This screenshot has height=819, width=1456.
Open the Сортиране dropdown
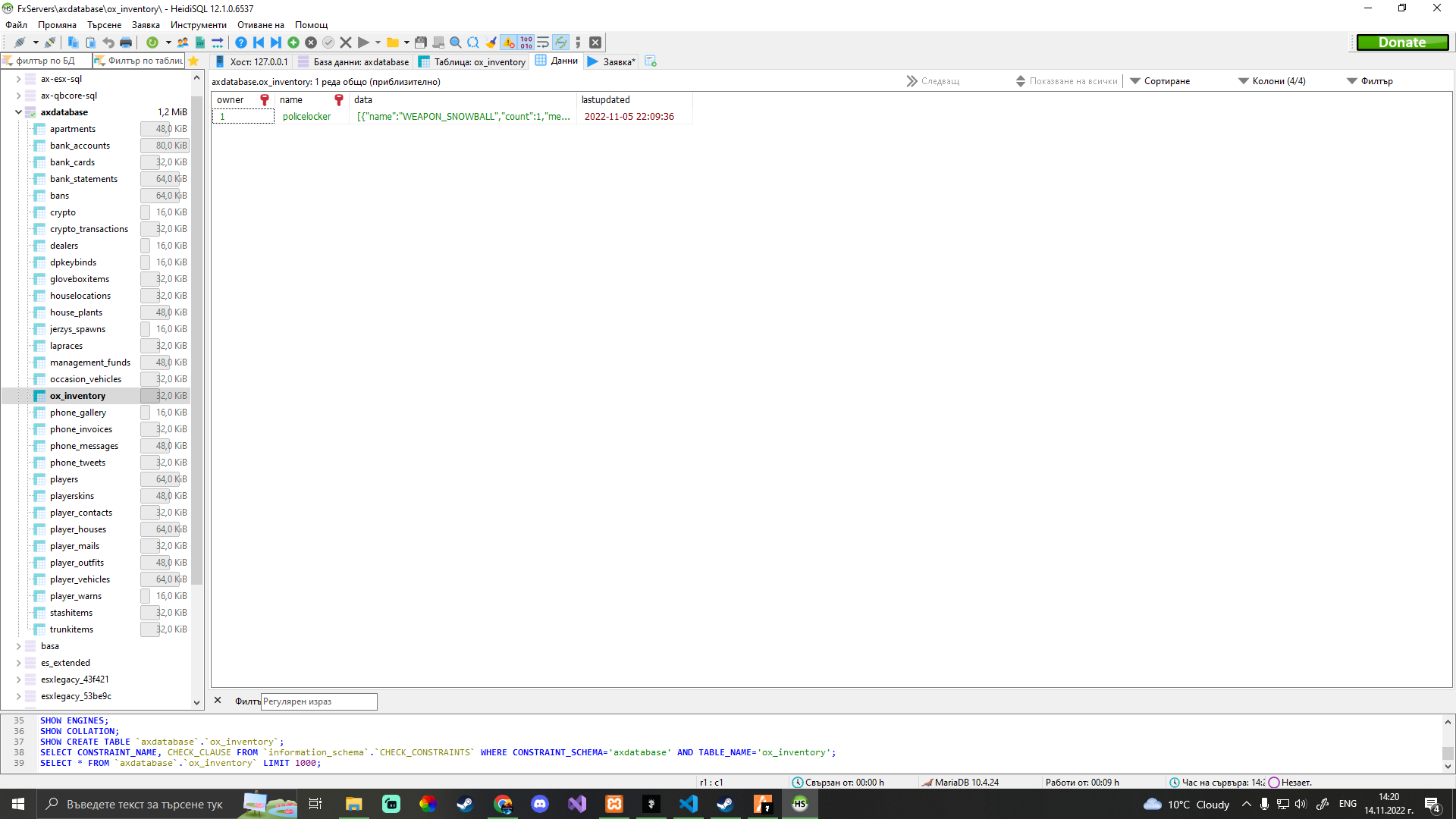click(x=1167, y=80)
